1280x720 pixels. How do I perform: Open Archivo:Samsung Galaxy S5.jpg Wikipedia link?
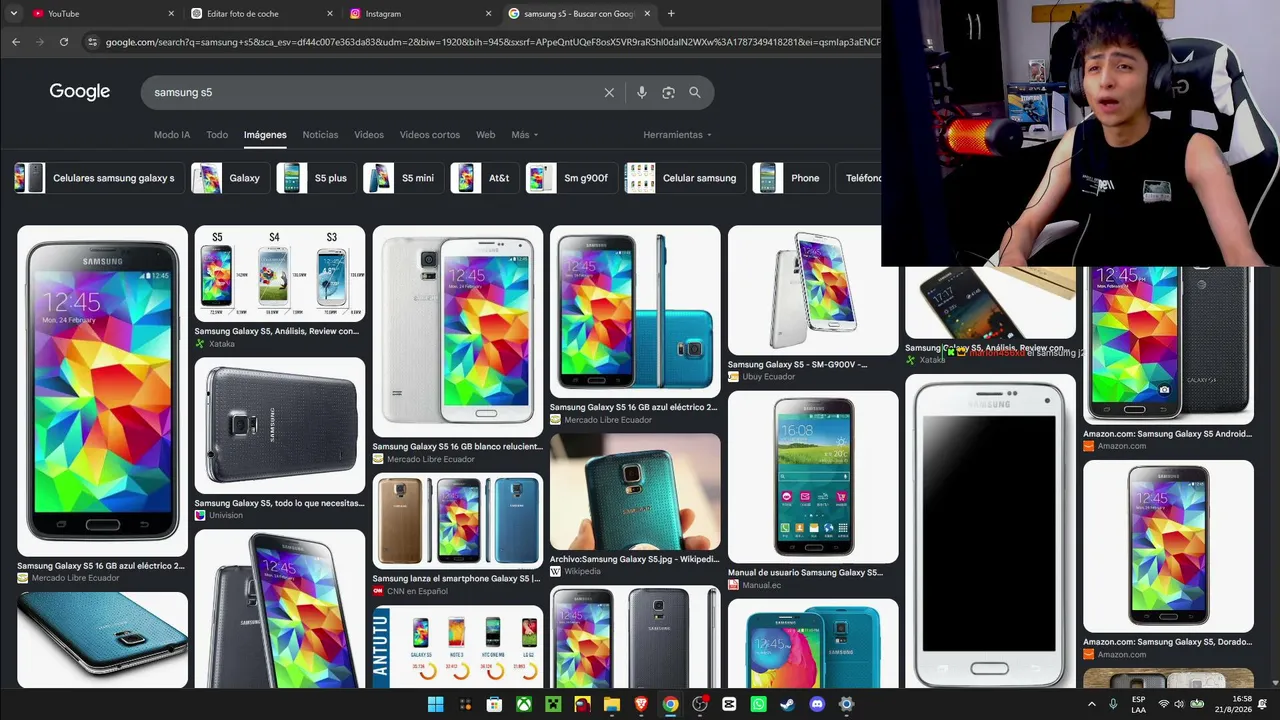[634, 559]
